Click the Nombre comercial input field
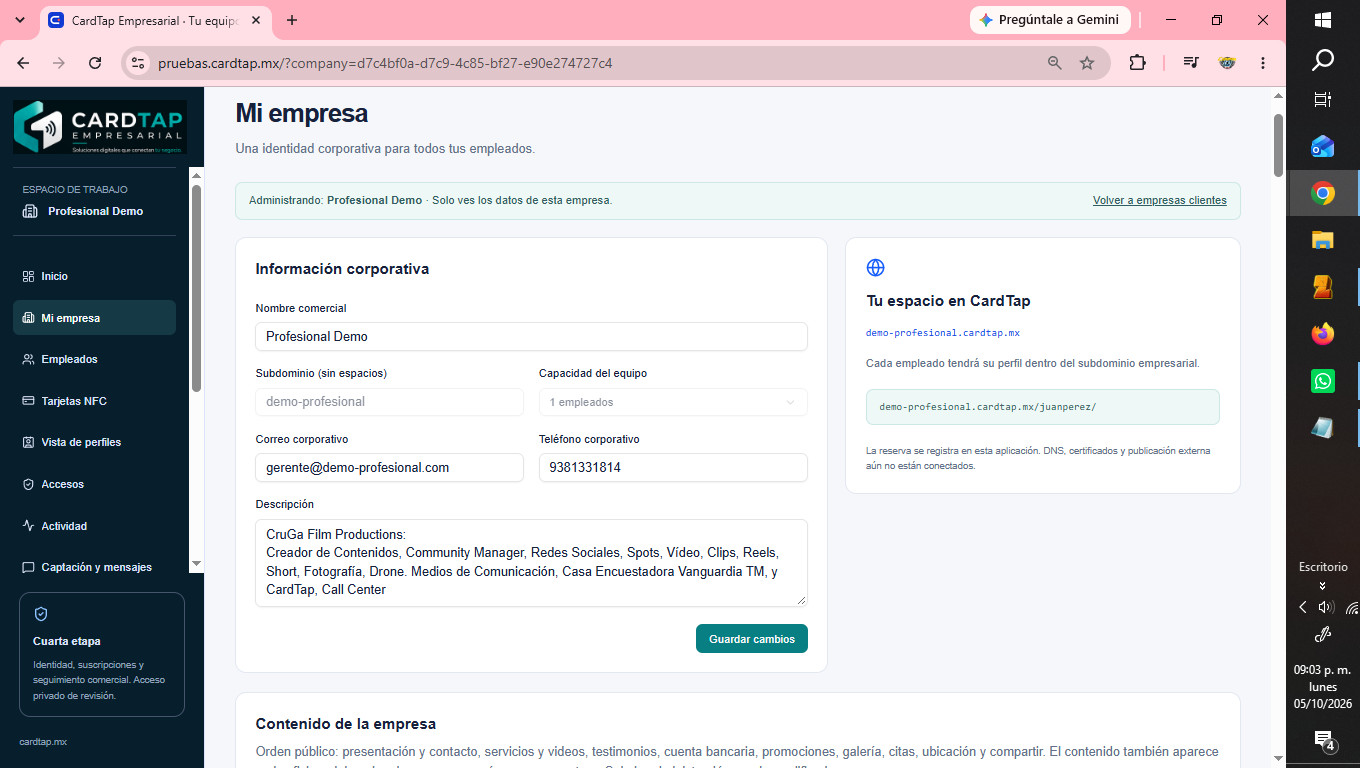The height and width of the screenshot is (768, 1360). [531, 336]
